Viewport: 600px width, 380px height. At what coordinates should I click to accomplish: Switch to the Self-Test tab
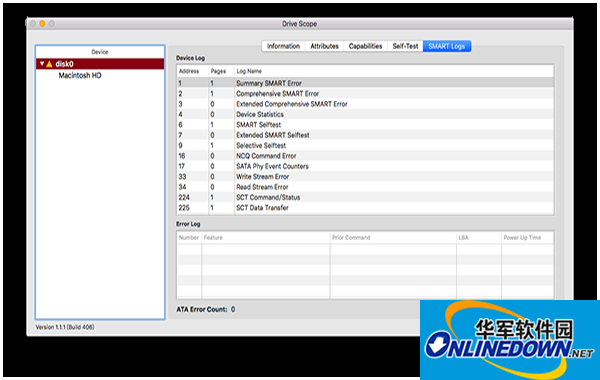(x=405, y=46)
